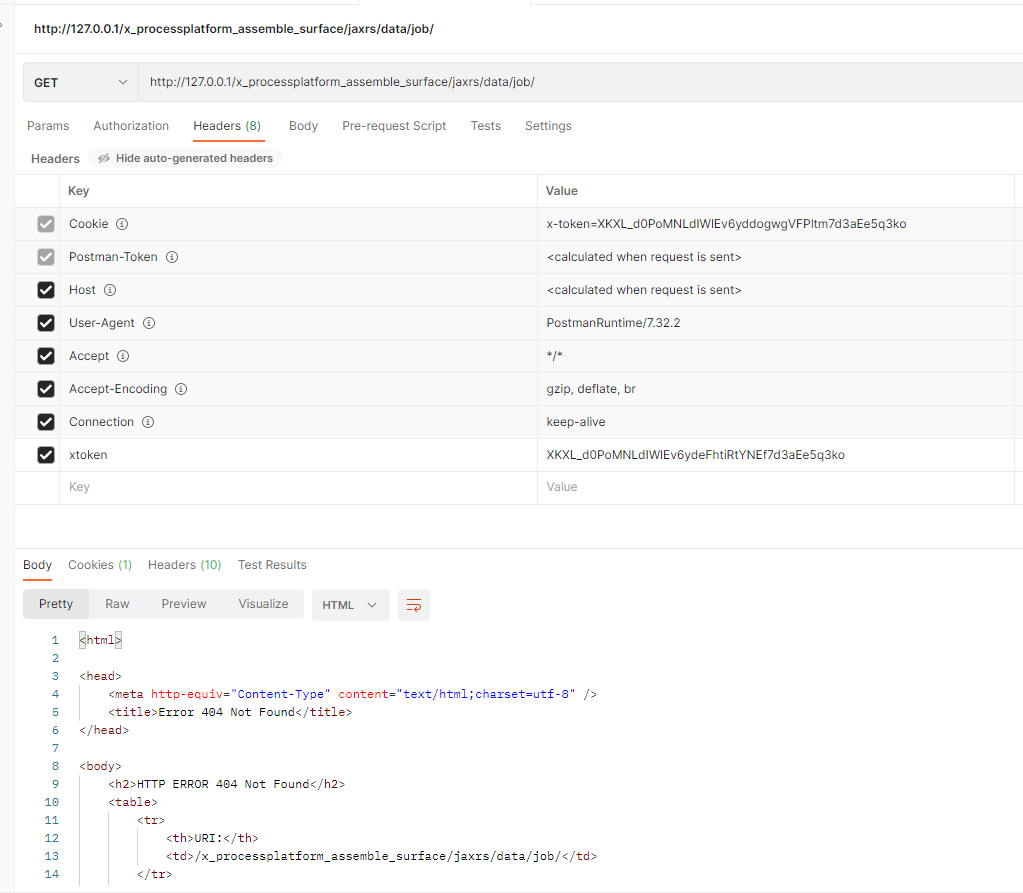1023x893 pixels.
Task: Click the info icon beside User-Agent
Action: [x=149, y=323]
